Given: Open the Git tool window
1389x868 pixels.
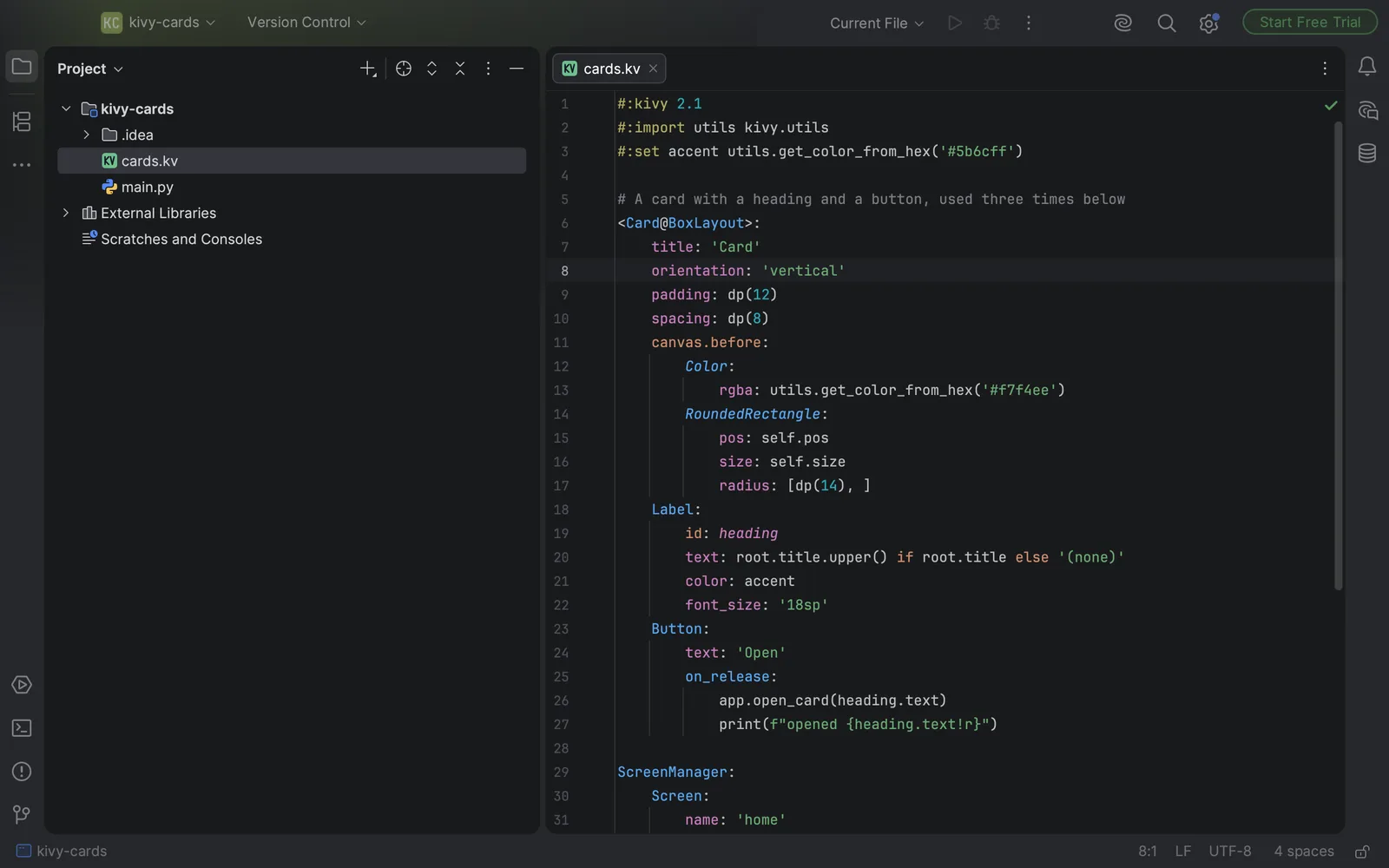Looking at the screenshot, I should pyautogui.click(x=22, y=814).
